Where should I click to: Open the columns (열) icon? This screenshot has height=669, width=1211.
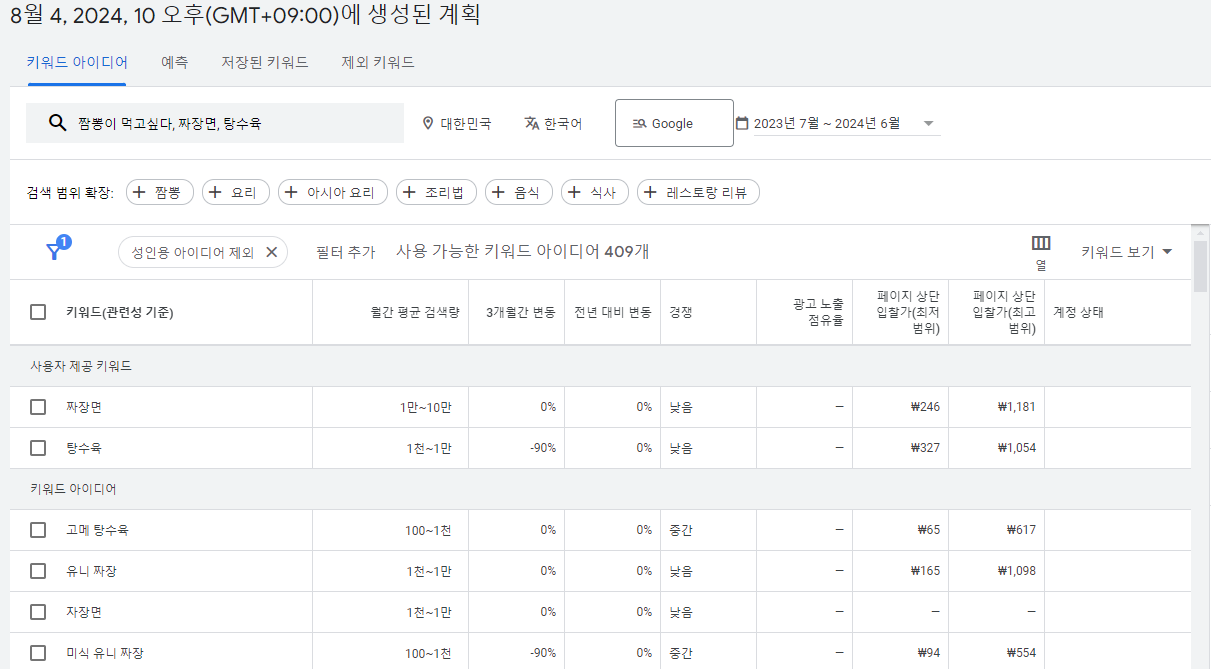point(1041,244)
